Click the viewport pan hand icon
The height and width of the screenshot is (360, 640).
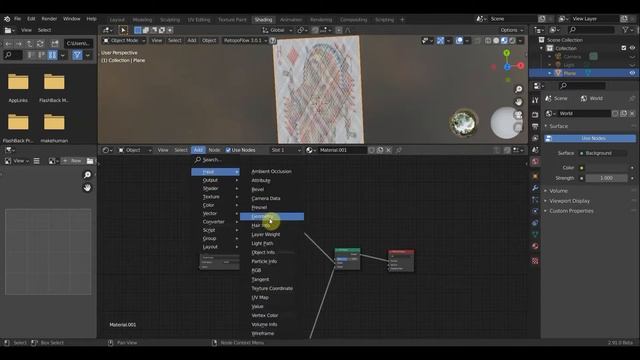coord(518,102)
